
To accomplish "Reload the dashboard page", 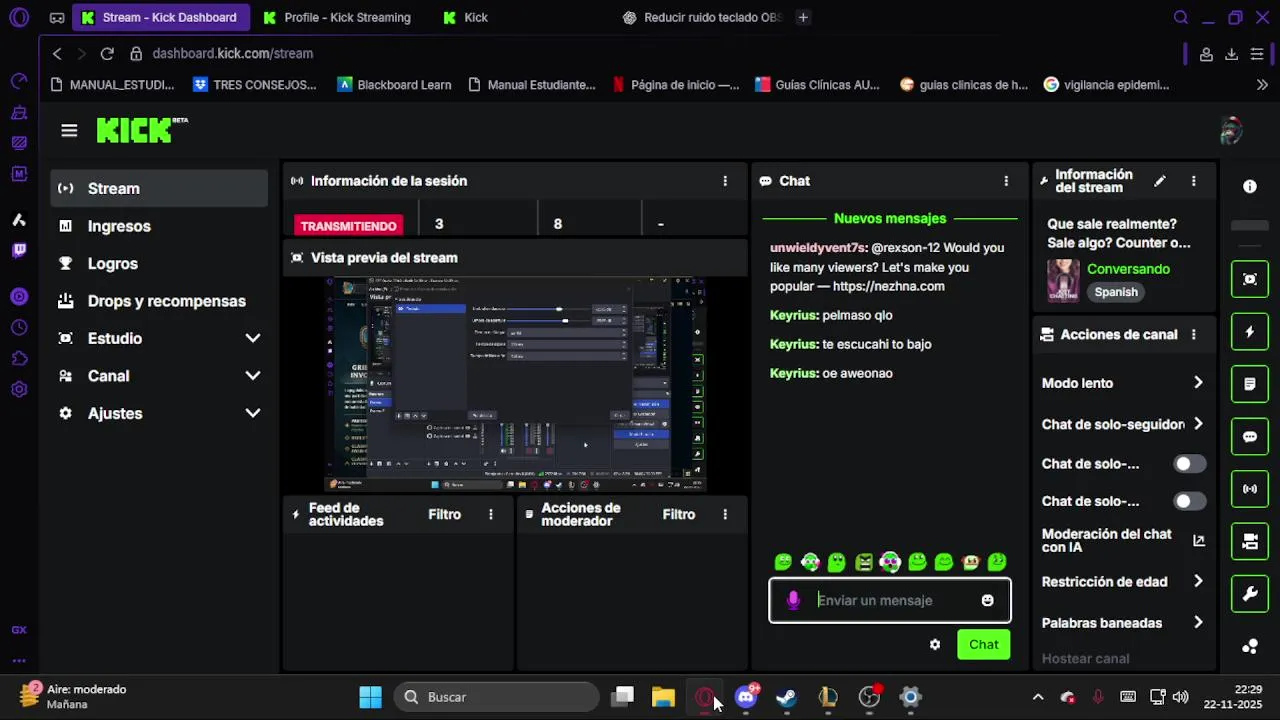I will pyautogui.click(x=107, y=53).
